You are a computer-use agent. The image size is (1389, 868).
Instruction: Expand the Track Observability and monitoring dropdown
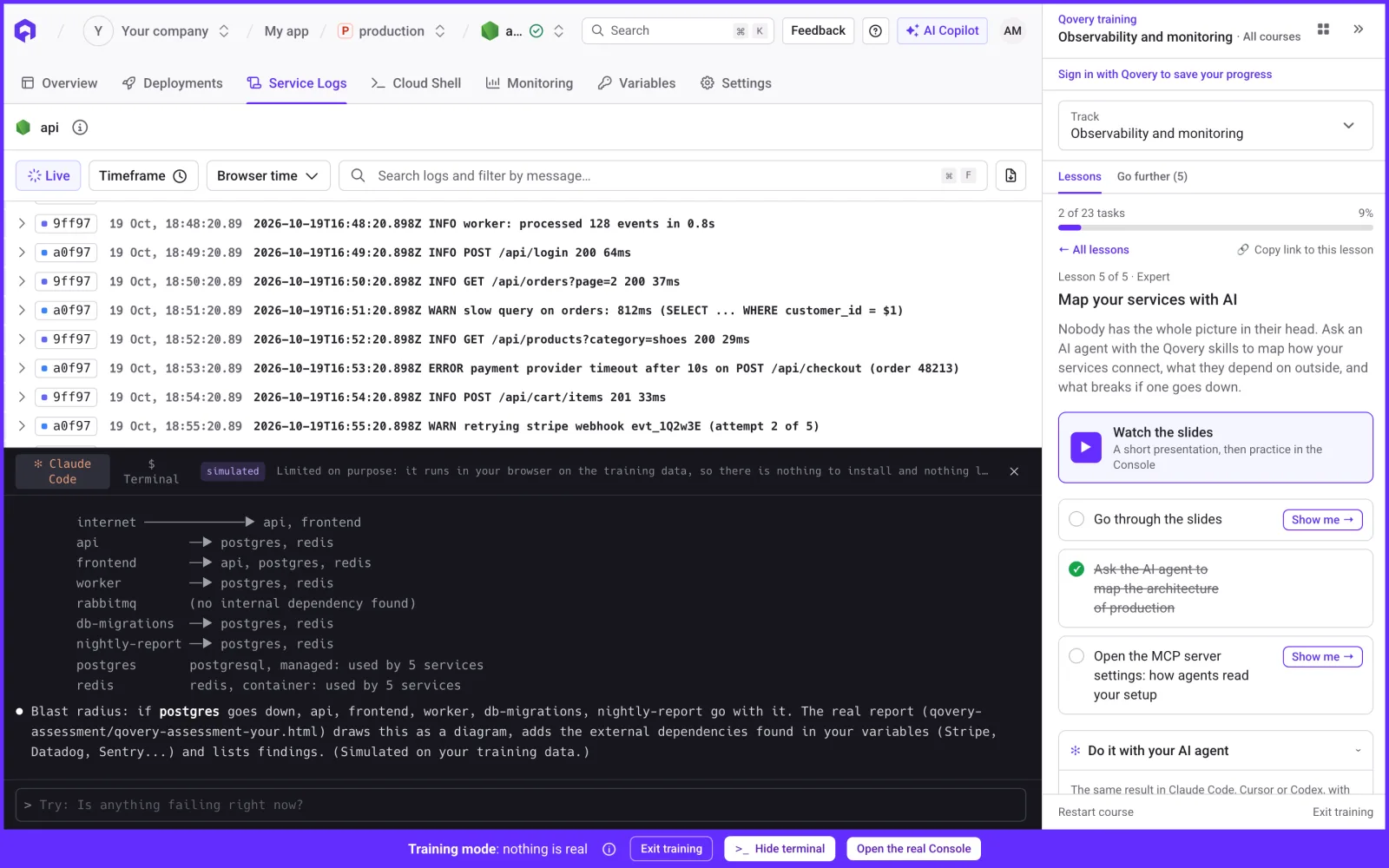tap(1215, 125)
